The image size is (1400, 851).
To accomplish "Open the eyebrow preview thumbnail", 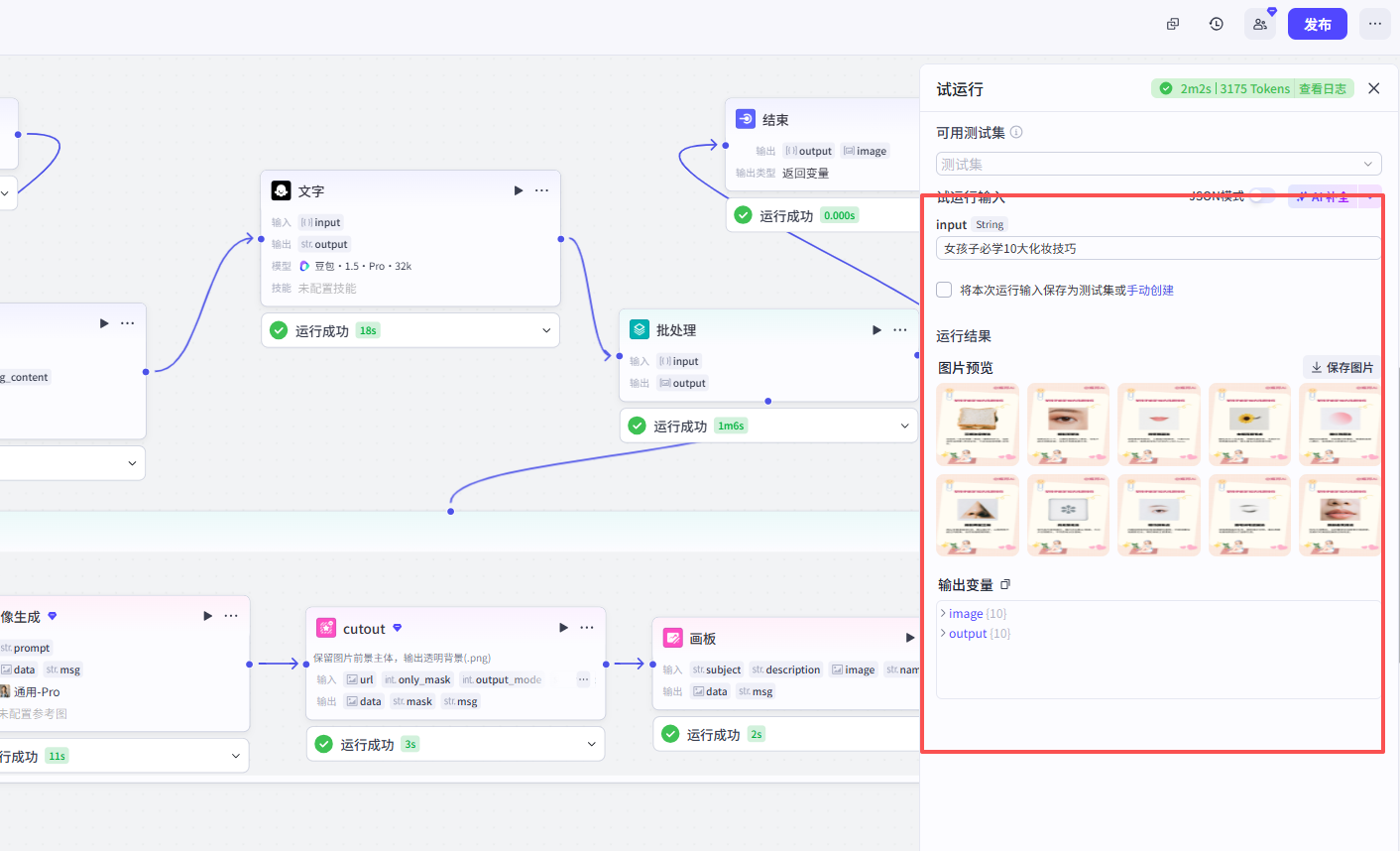I will 1249,515.
